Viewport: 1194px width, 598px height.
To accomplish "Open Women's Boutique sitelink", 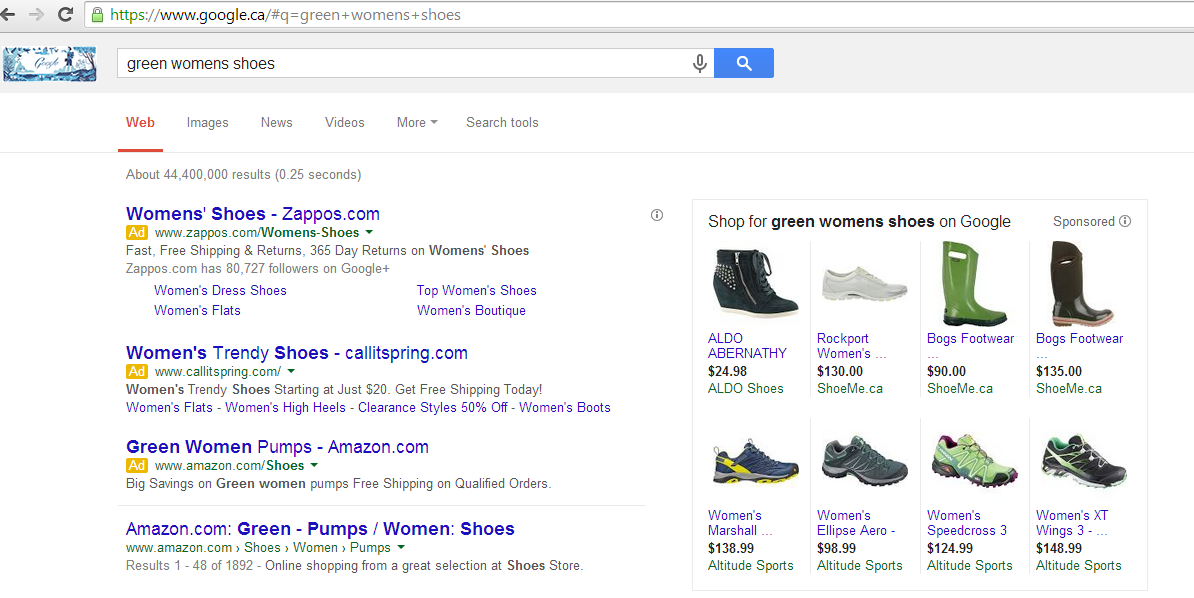I will 471,310.
